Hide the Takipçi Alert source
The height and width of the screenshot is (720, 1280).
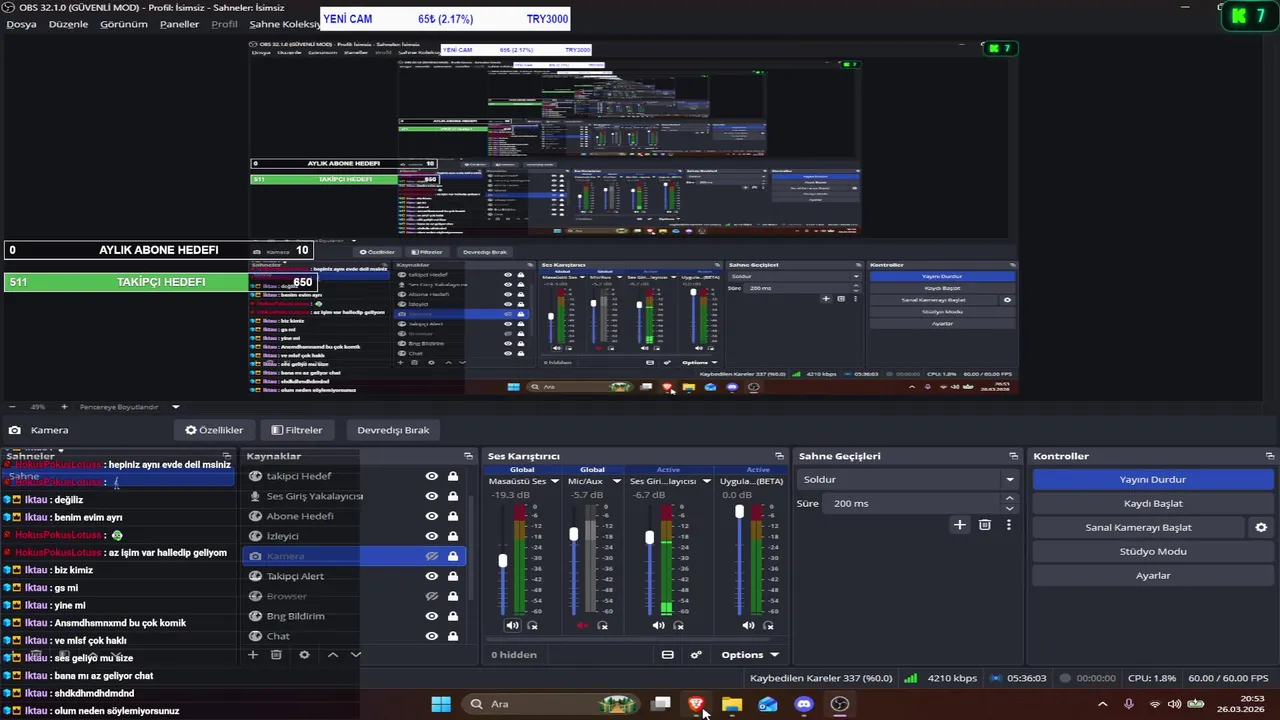[432, 576]
